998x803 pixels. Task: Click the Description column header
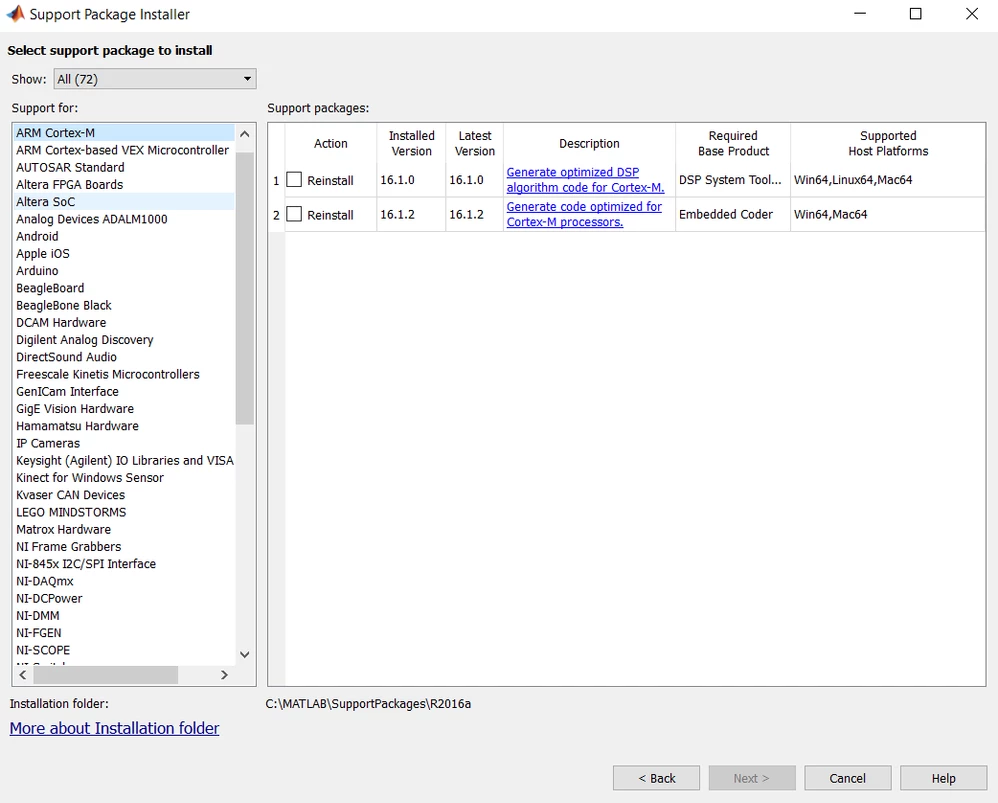pos(589,143)
